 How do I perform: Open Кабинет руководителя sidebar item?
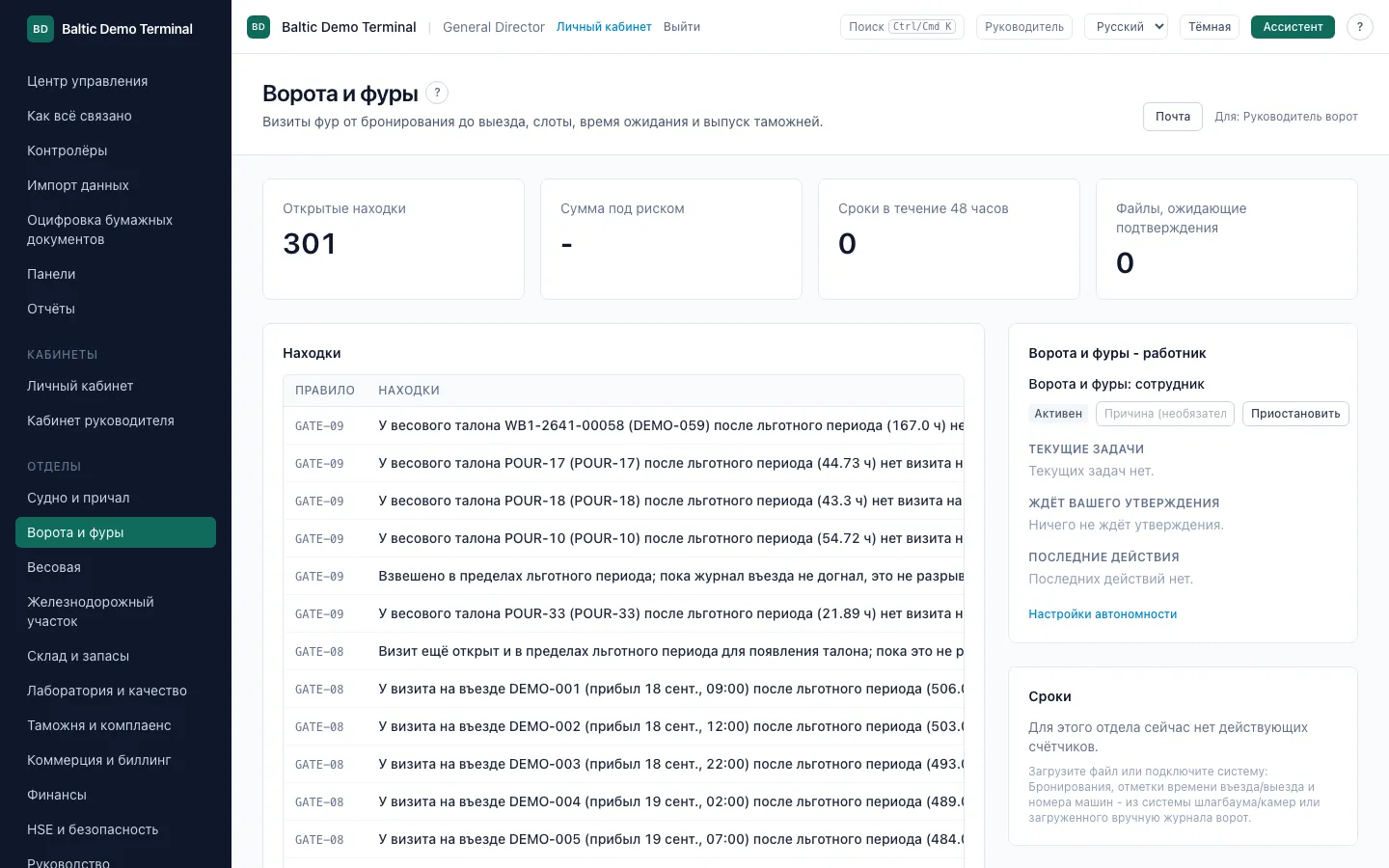116,420
